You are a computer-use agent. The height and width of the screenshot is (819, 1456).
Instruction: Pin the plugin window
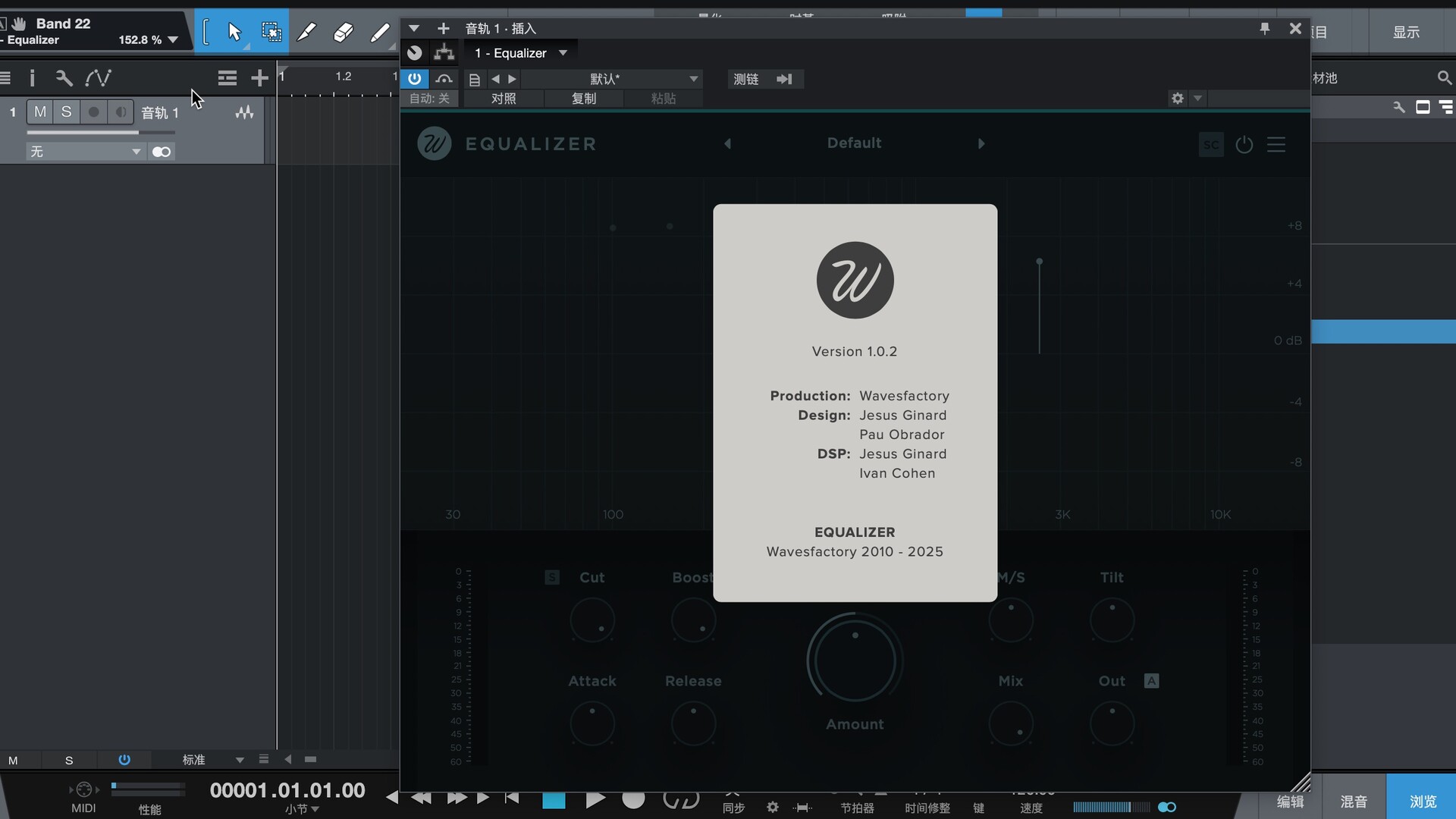tap(1264, 28)
